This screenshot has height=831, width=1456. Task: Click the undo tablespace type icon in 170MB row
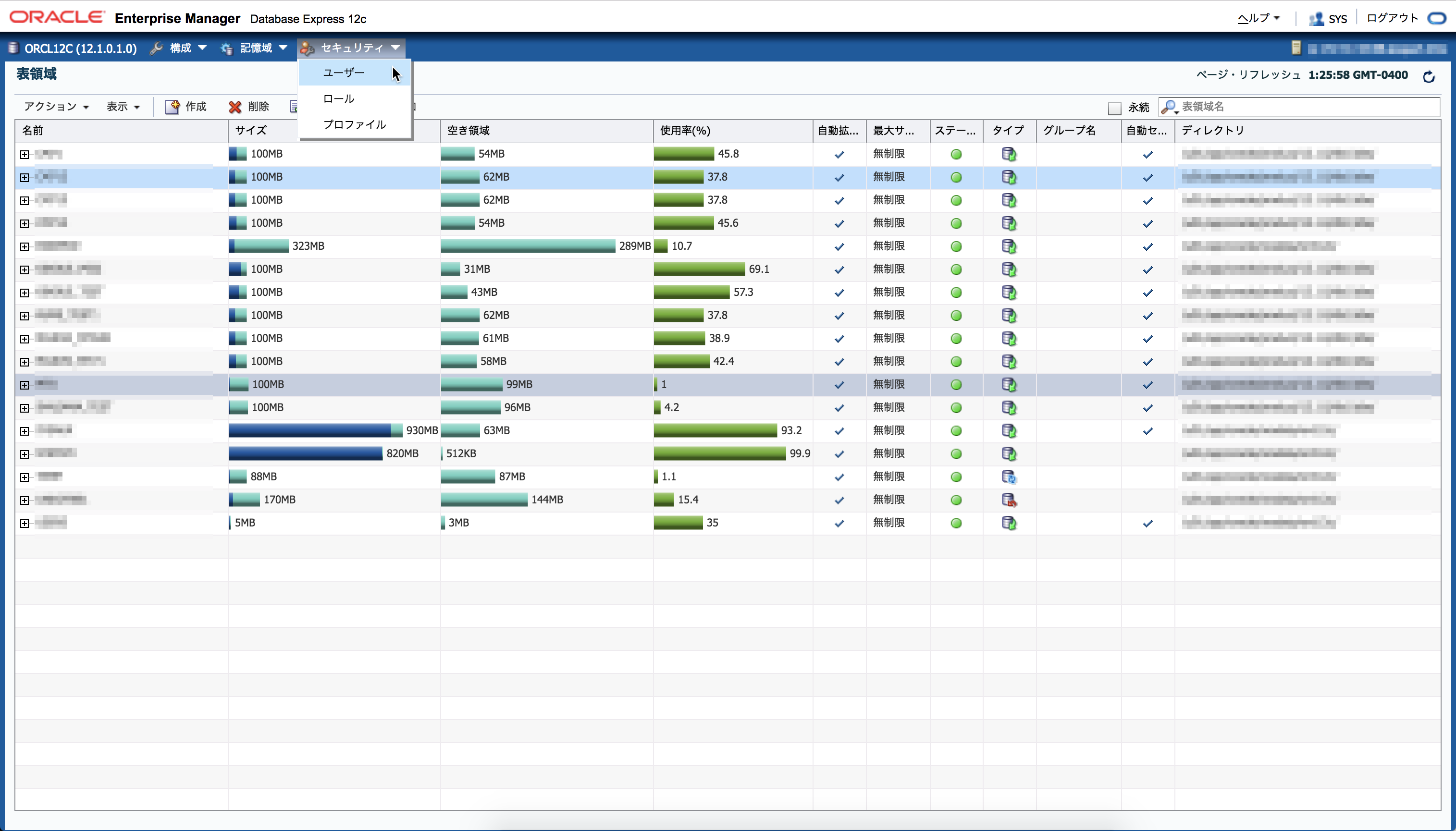pos(1009,500)
